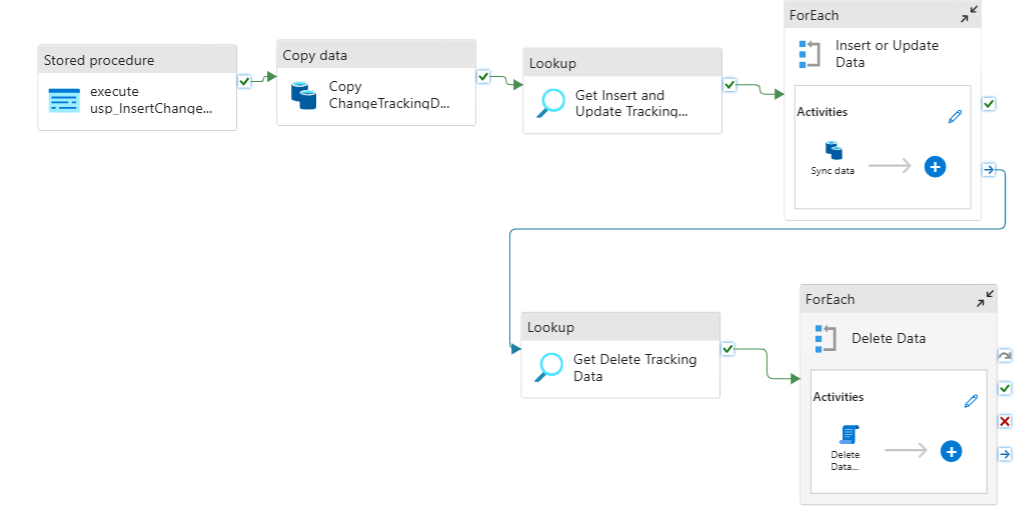
Task: Add activity after Sync data with plus button
Action: [x=934, y=167]
